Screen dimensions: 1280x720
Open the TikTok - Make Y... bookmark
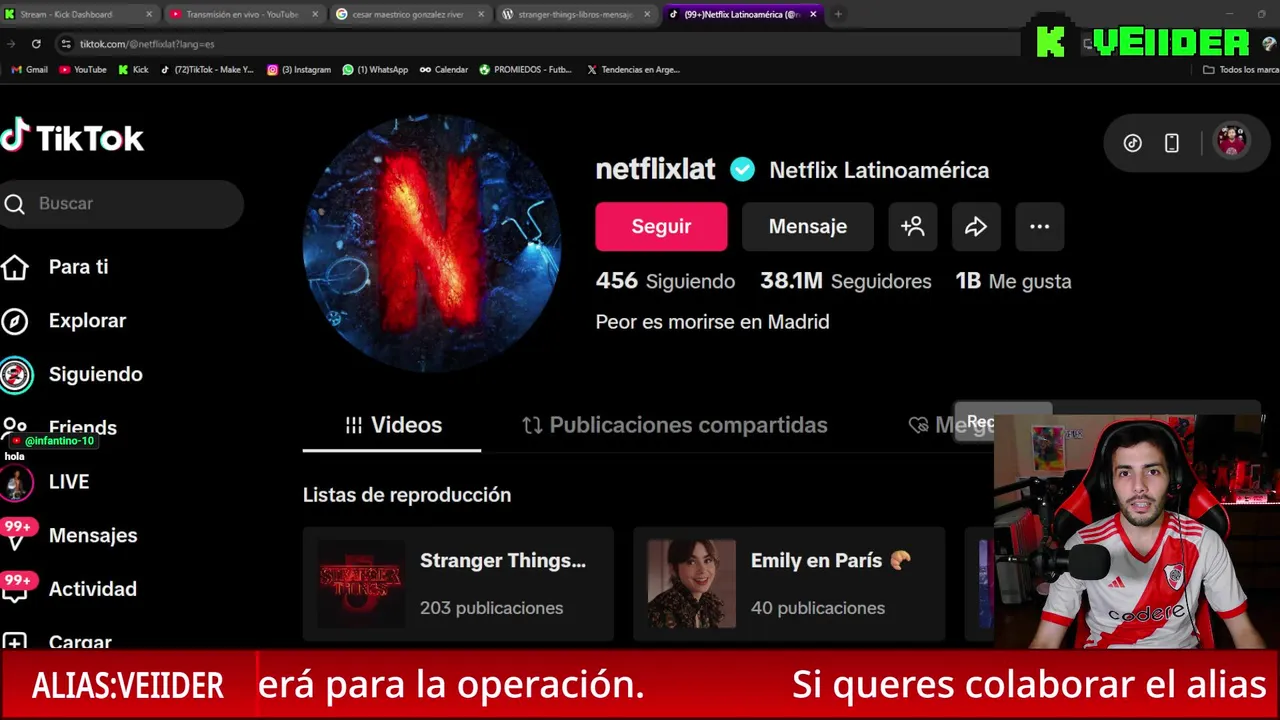point(207,70)
